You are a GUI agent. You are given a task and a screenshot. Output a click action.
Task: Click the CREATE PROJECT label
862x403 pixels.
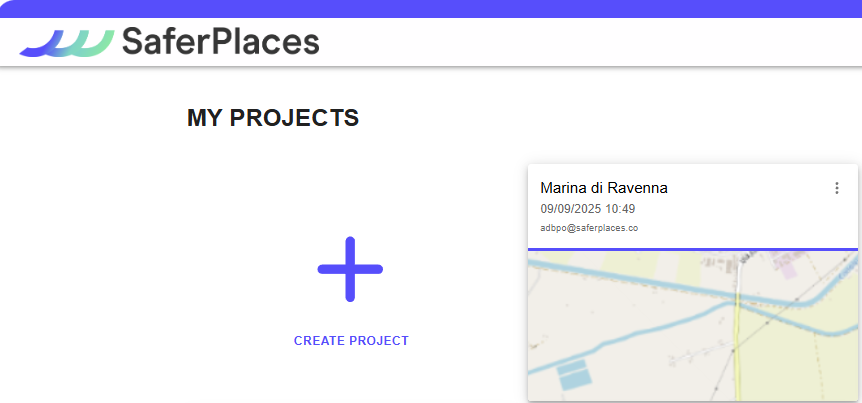click(351, 341)
